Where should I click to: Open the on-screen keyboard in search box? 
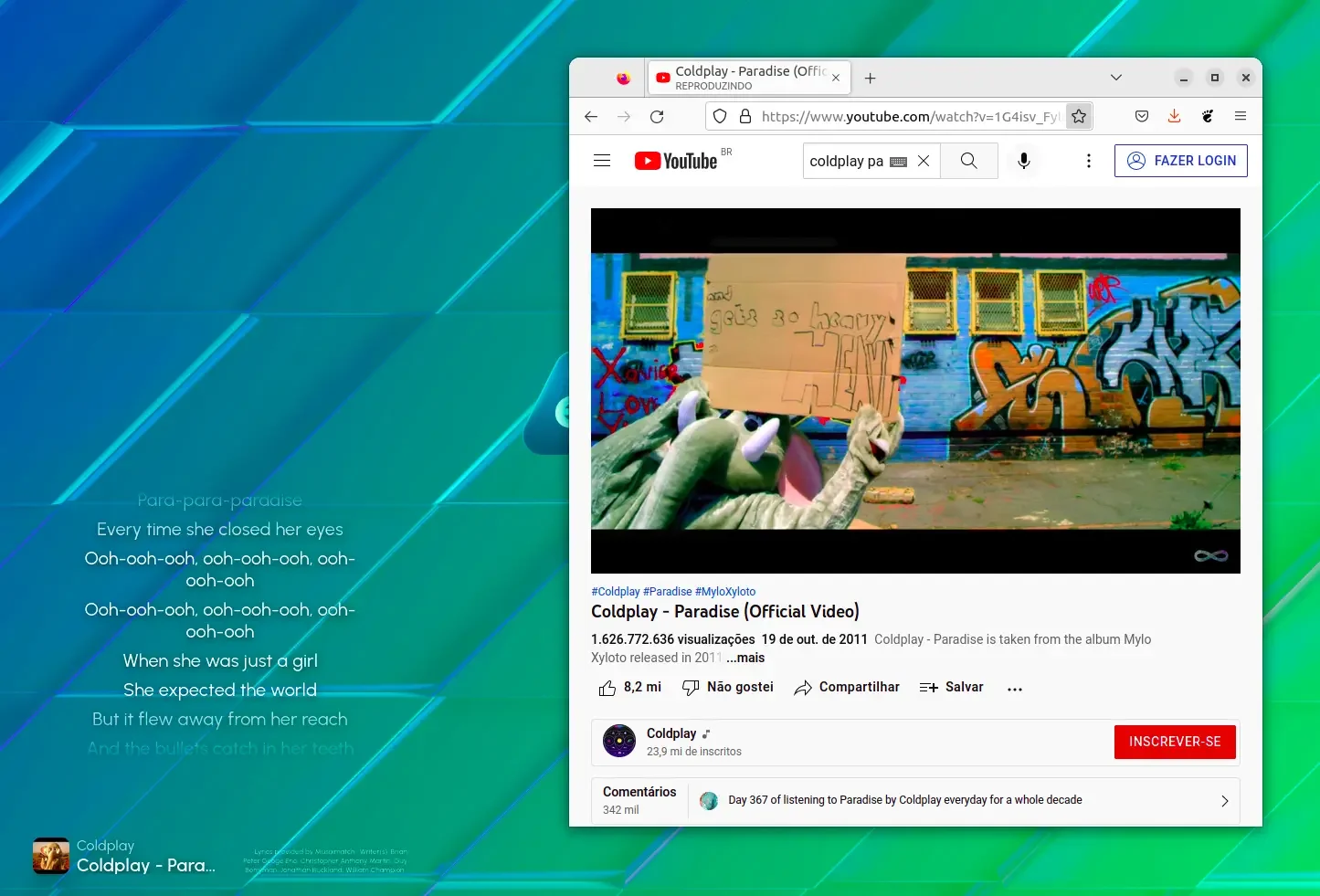[898, 162]
